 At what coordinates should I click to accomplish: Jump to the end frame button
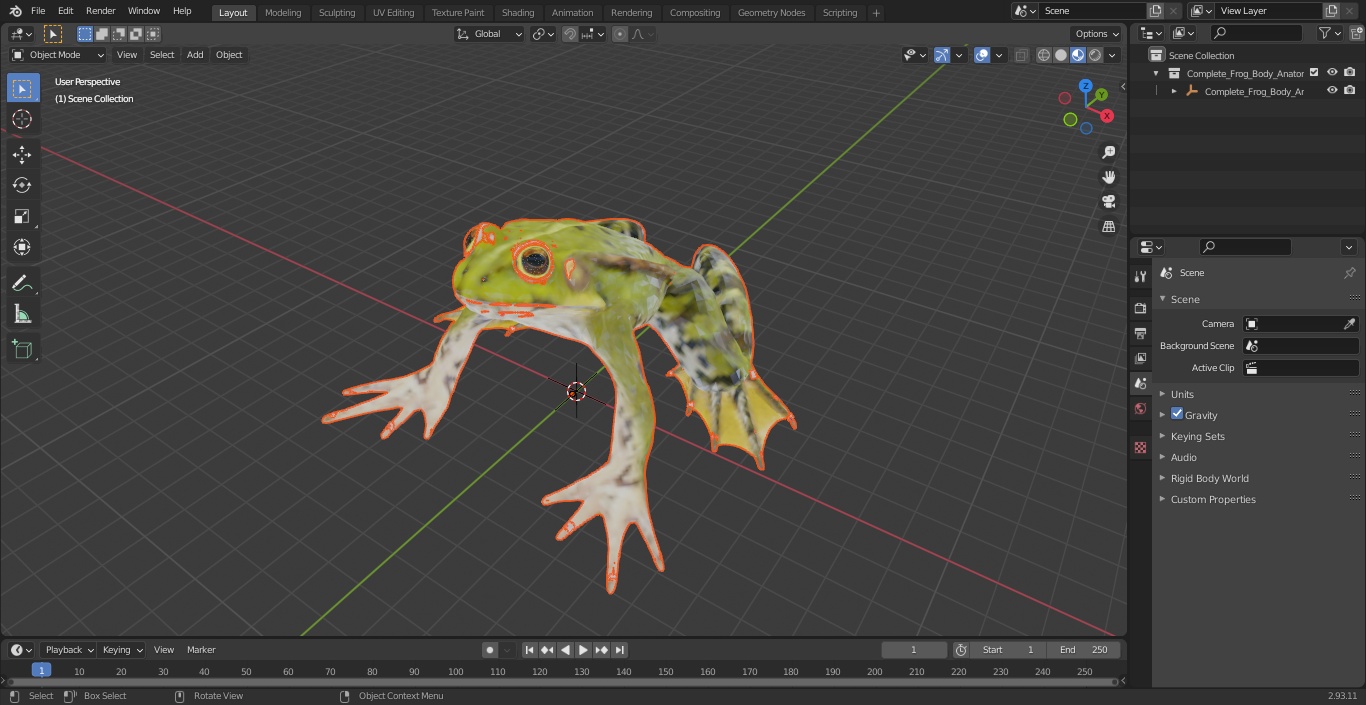pos(619,650)
